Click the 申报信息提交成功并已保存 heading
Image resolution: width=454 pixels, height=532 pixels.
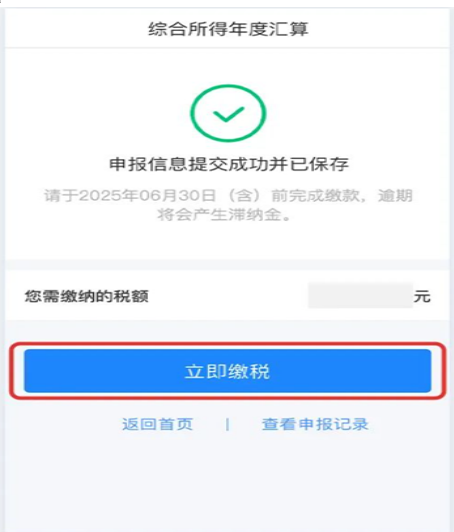coord(228,164)
